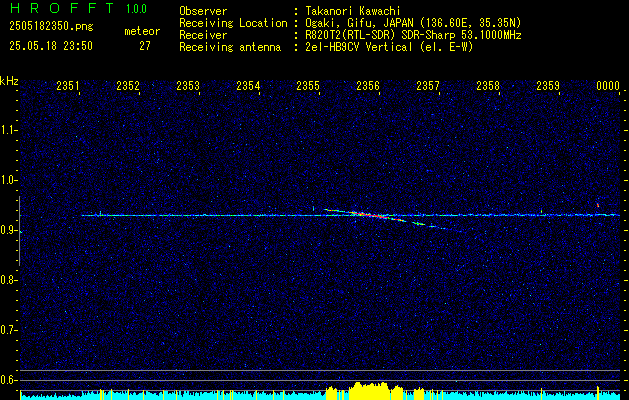This screenshot has width=629, height=400.
Task: Click the Observer label
Action: (203, 11)
